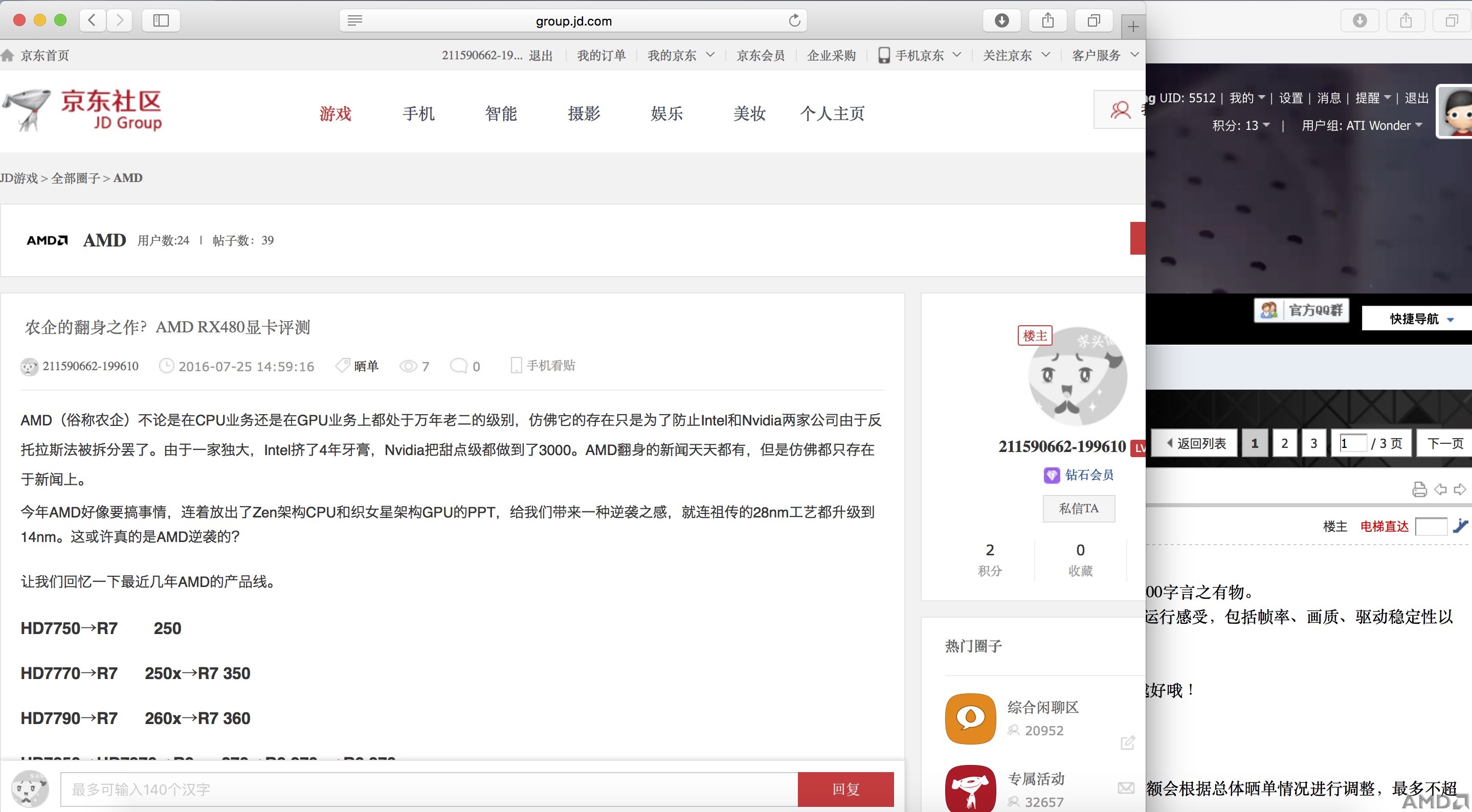Open 消息 in background forum

point(1329,98)
